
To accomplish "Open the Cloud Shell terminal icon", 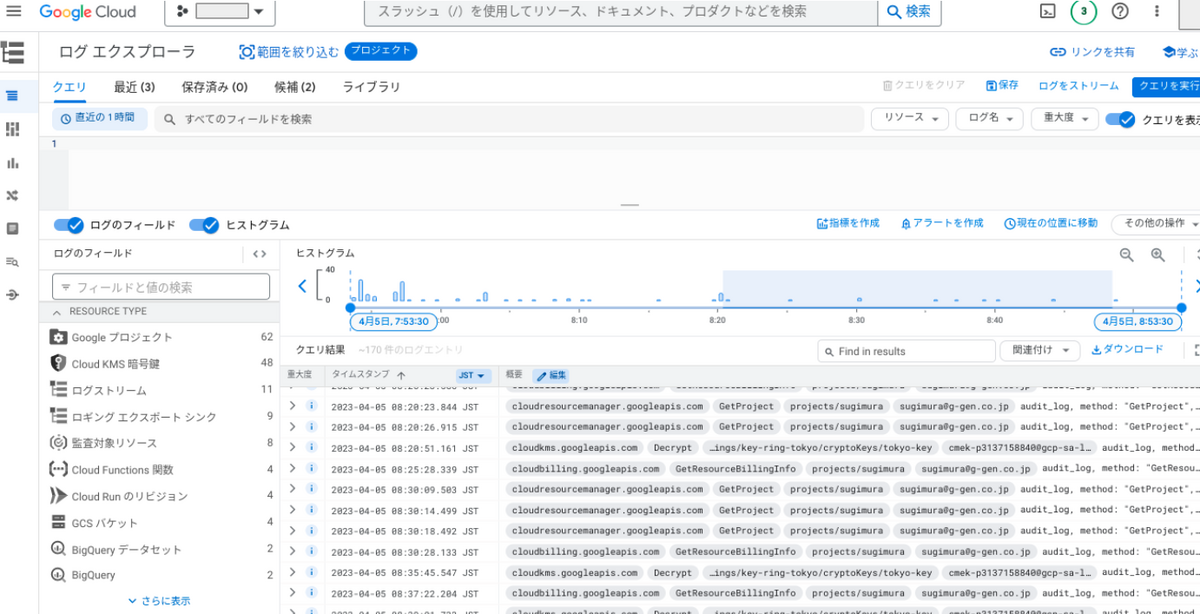I will click(x=1048, y=12).
